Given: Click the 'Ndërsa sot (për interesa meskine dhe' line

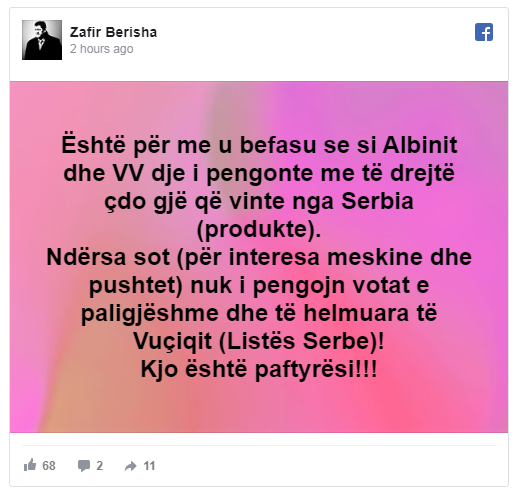Looking at the screenshot, I should tap(259, 258).
